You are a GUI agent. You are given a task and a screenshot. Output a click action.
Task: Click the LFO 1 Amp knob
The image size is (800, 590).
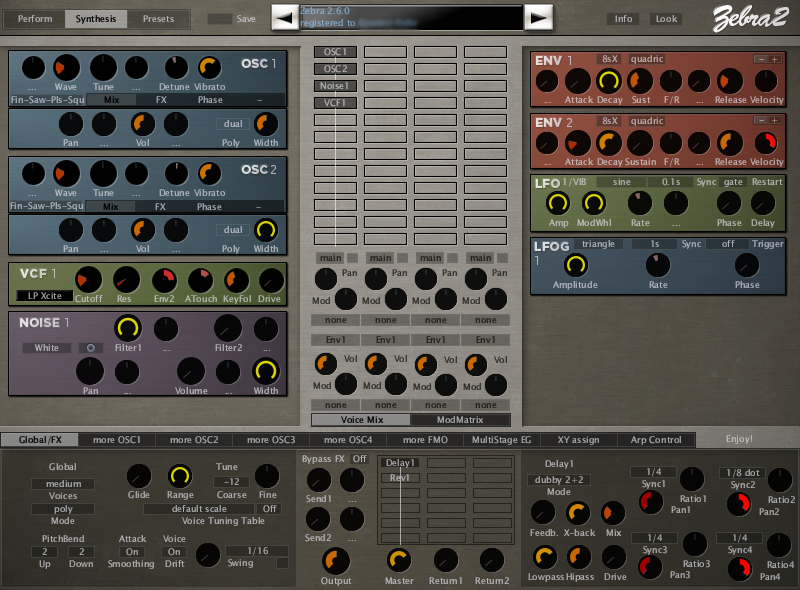[558, 203]
